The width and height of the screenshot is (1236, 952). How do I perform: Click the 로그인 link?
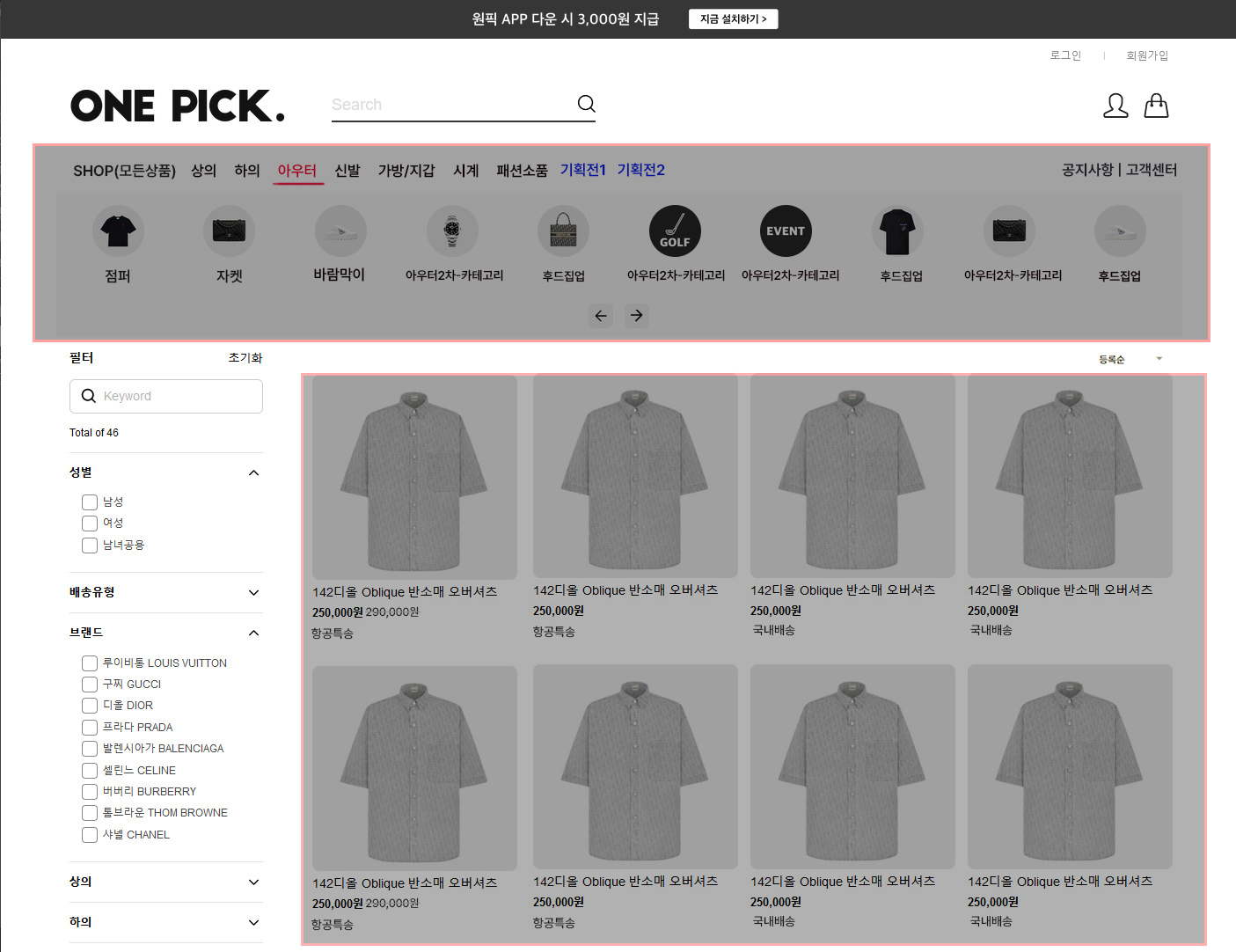[x=1065, y=55]
